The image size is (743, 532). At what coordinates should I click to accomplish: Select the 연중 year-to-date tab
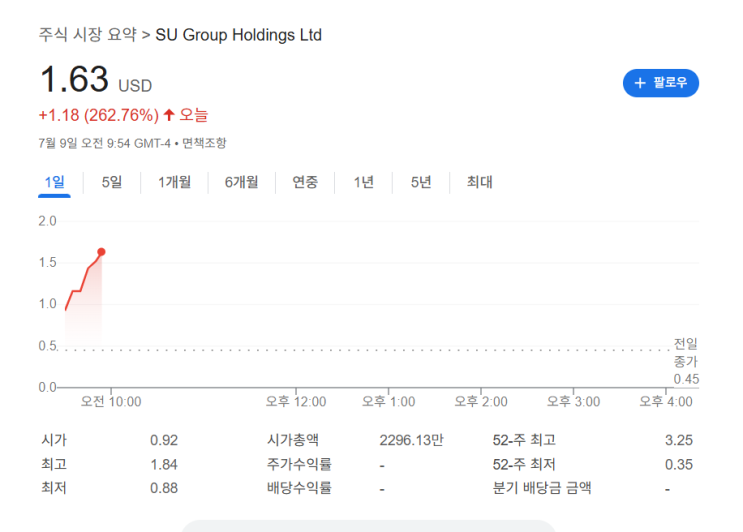(x=305, y=182)
